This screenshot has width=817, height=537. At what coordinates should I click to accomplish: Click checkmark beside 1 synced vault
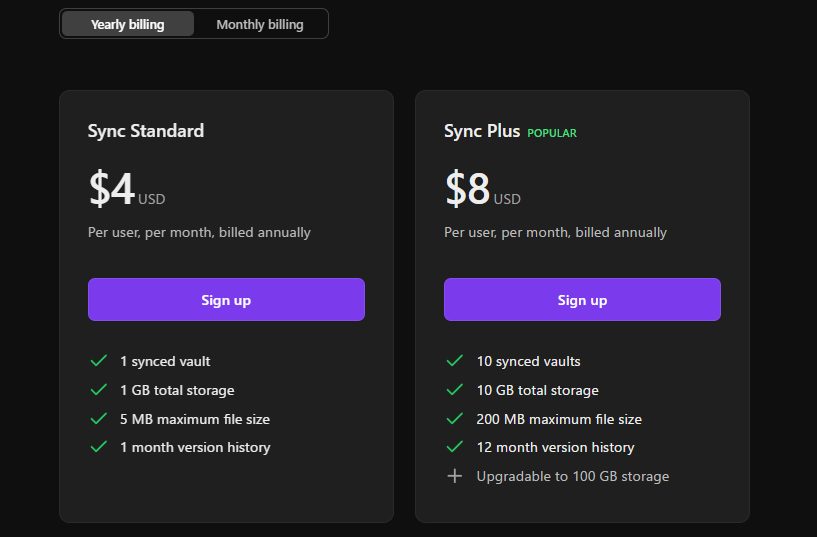tap(99, 361)
